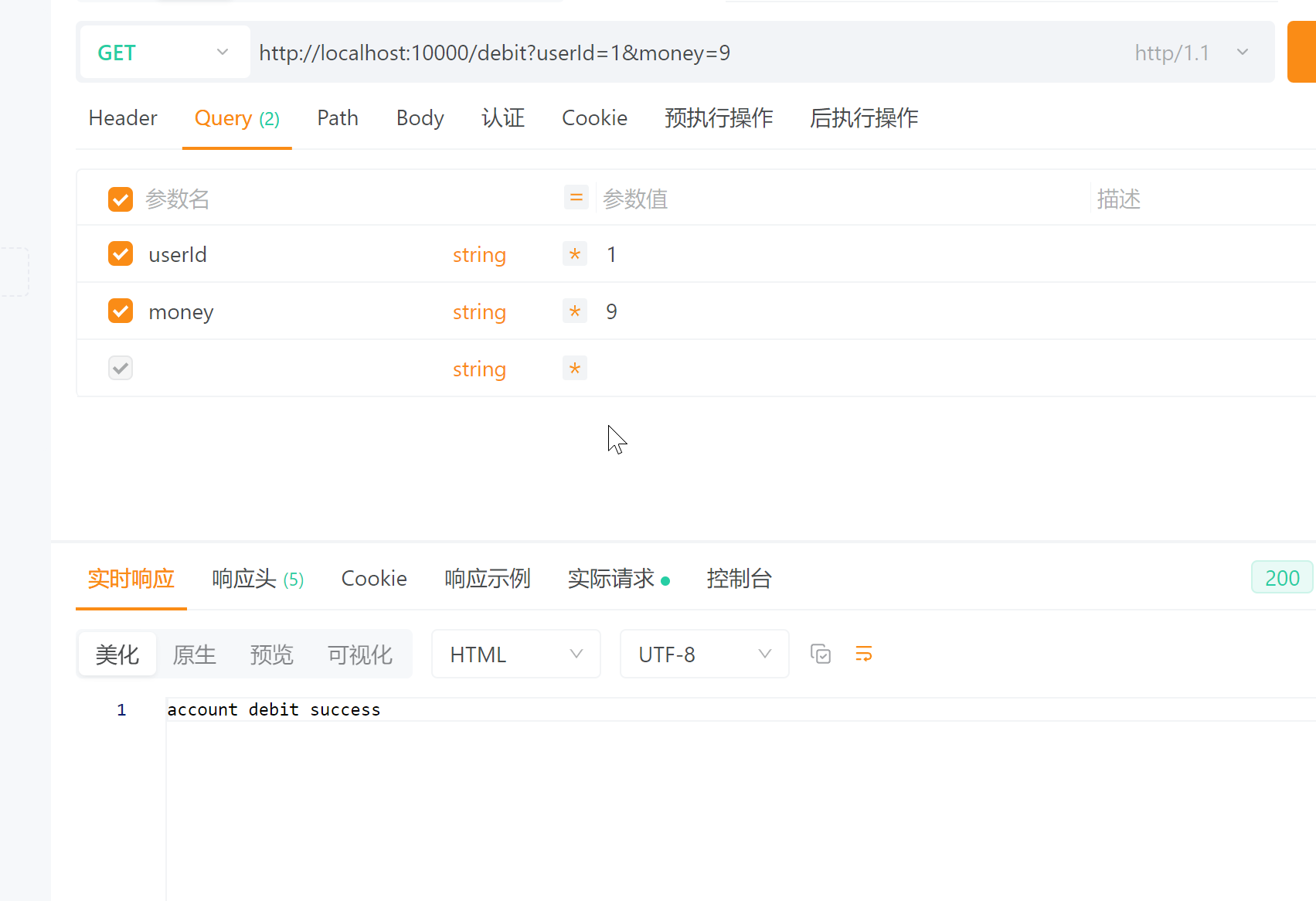Screen dimensions: 1316x901
Task: Open the 响应示例 tab
Action: coord(488,578)
